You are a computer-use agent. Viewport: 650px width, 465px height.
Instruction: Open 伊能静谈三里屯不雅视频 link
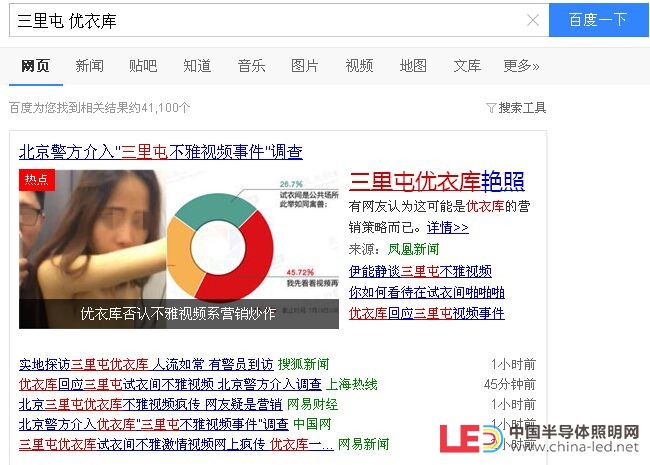[x=420, y=271]
